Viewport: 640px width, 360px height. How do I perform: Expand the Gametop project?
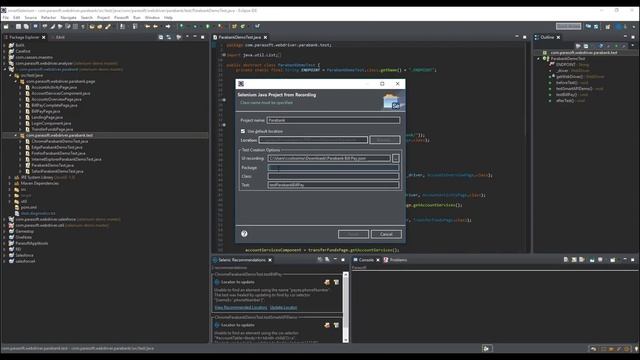point(4,231)
